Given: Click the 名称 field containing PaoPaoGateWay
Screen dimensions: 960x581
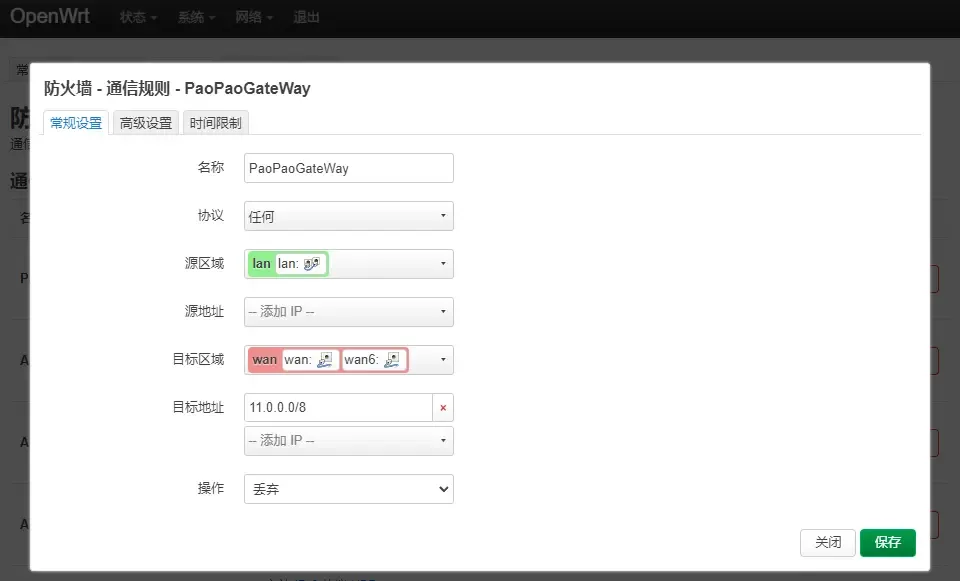Looking at the screenshot, I should 348,168.
